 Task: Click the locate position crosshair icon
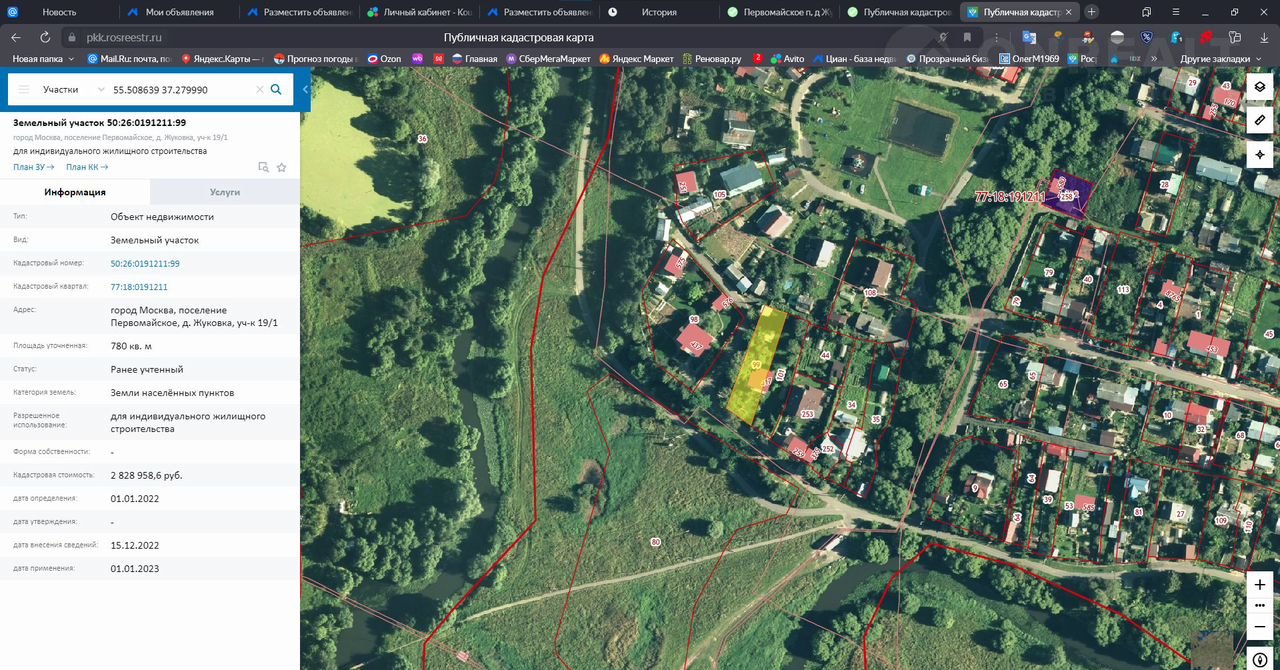pyautogui.click(x=1260, y=155)
